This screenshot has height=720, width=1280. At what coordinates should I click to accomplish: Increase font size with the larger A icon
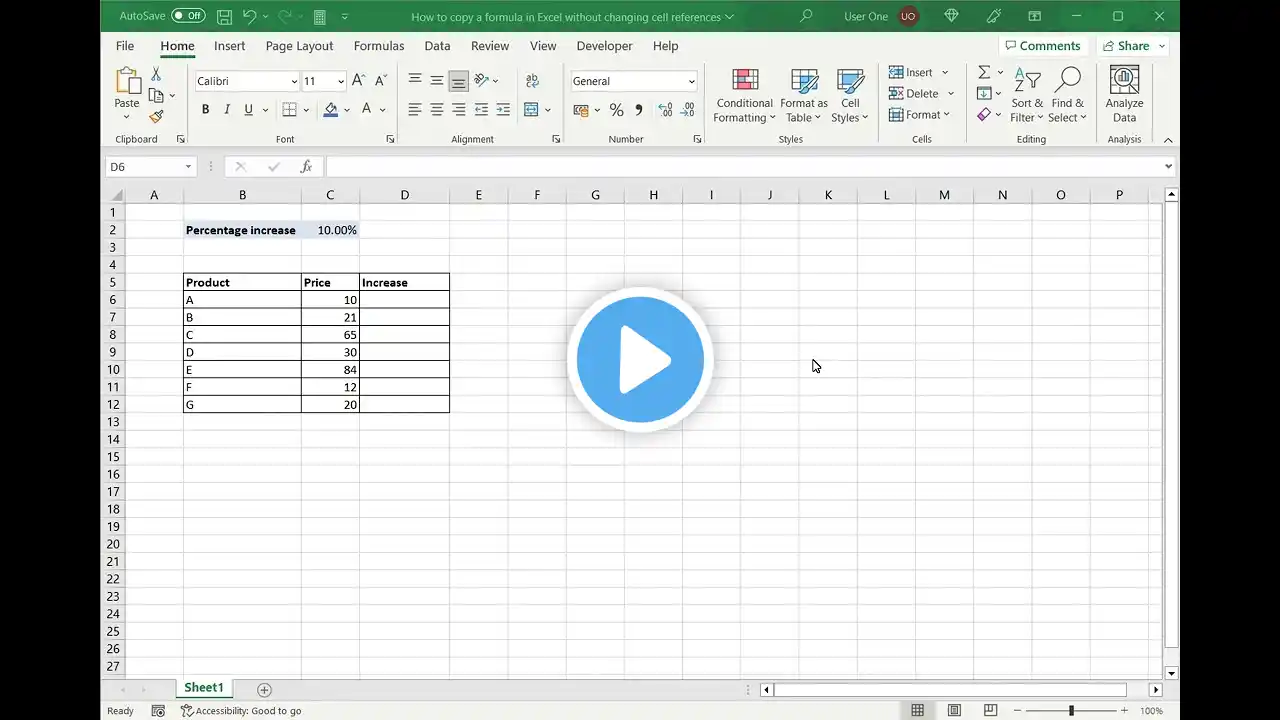coord(358,81)
